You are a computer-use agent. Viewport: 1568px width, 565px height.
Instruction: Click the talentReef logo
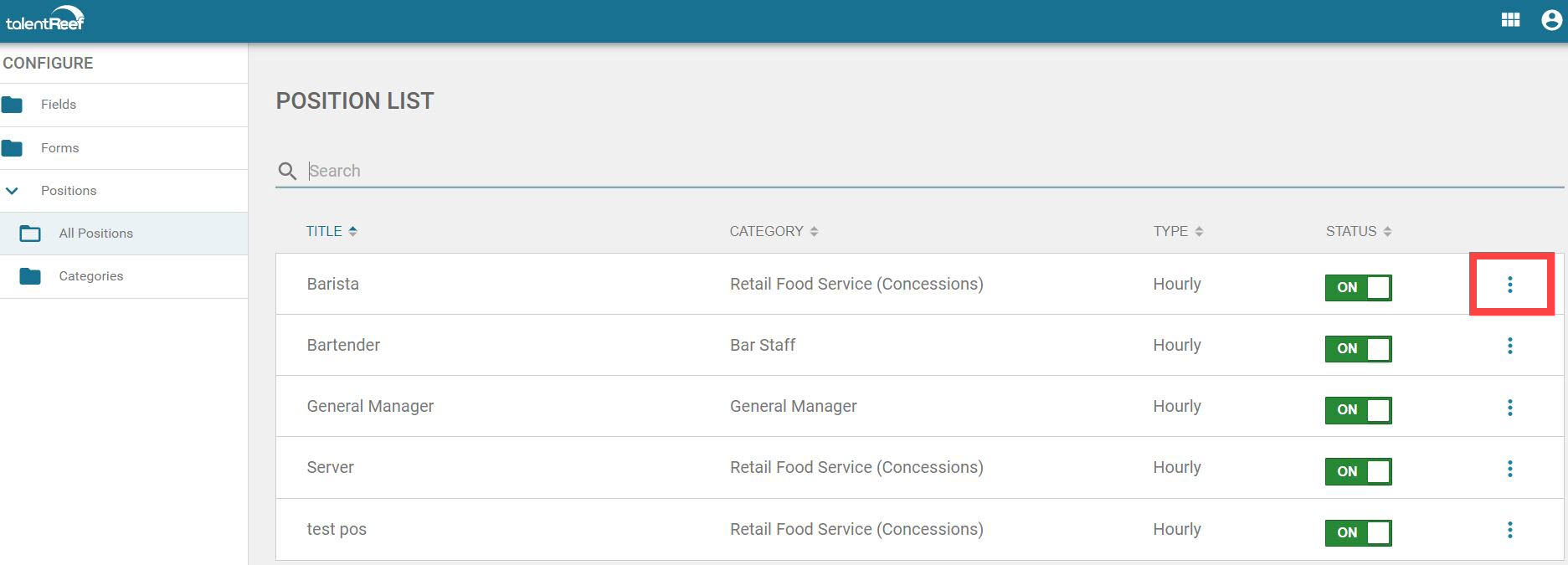click(x=46, y=18)
